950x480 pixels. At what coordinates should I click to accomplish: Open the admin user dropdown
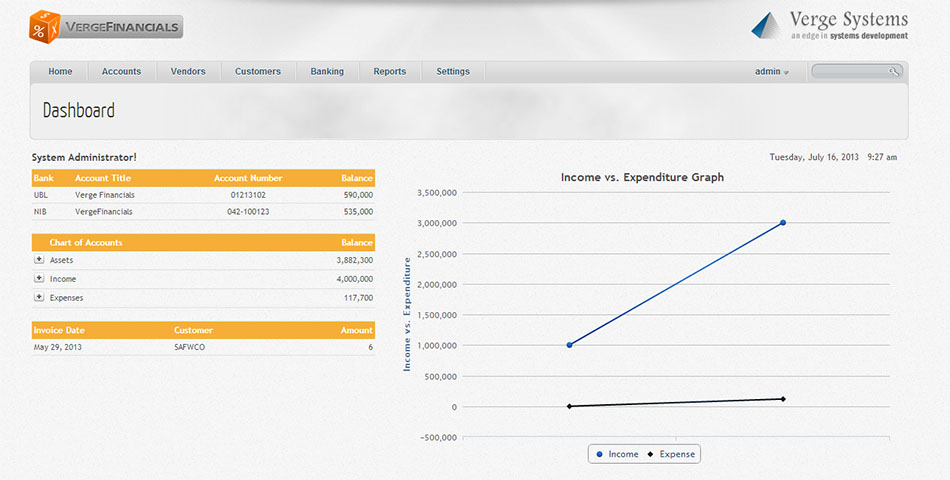(x=771, y=72)
